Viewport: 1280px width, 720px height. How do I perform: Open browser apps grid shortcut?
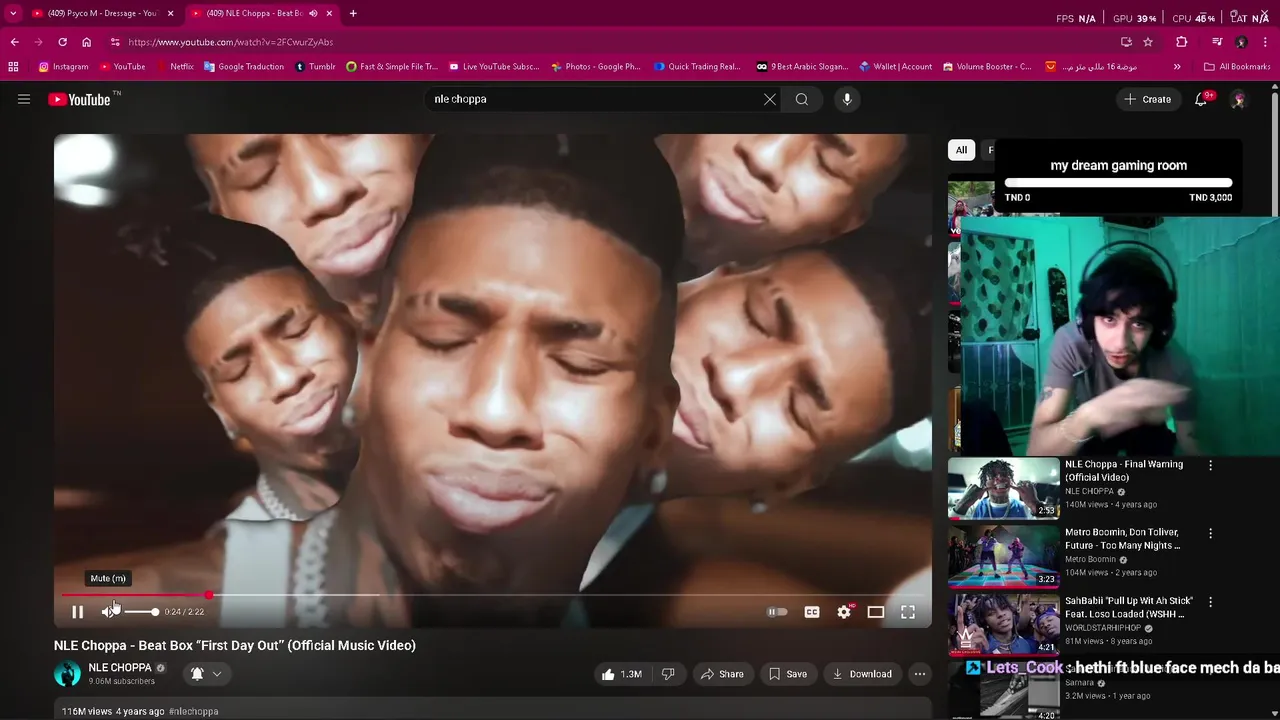click(x=13, y=67)
